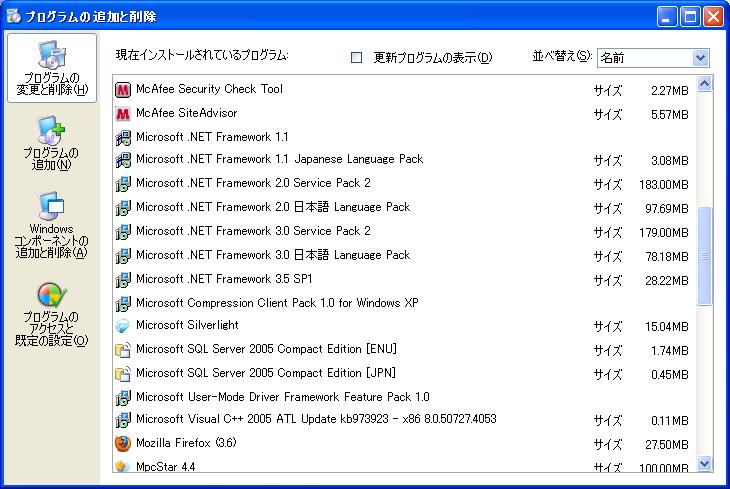Screen dimensions: 730x489
Task: Open the 並べ替え dropdown arrow
Action: point(700,58)
